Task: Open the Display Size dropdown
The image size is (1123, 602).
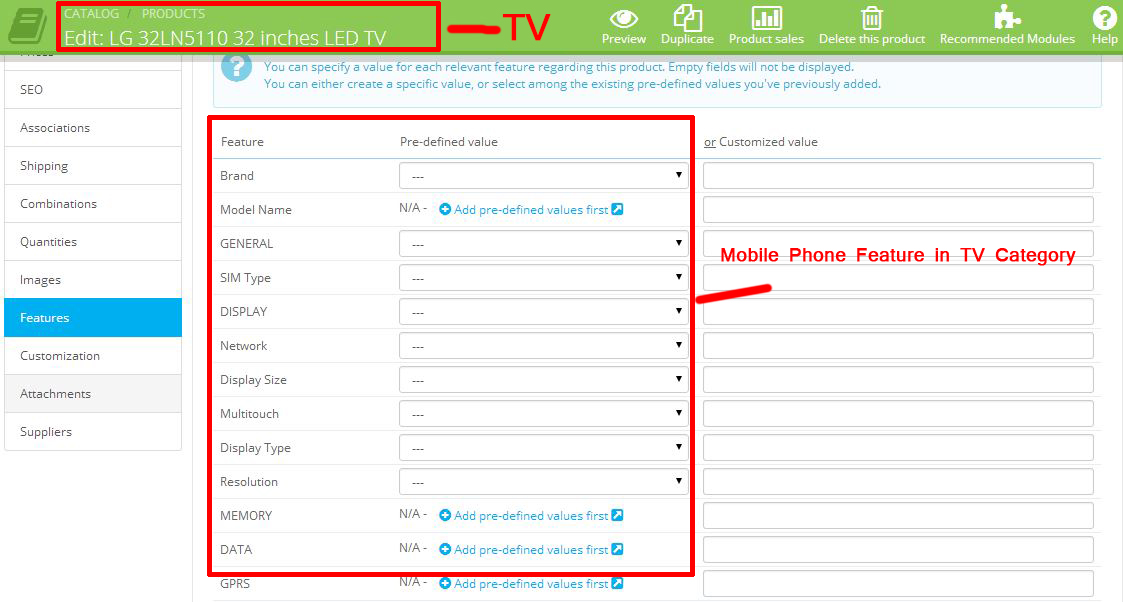Action: tap(544, 379)
